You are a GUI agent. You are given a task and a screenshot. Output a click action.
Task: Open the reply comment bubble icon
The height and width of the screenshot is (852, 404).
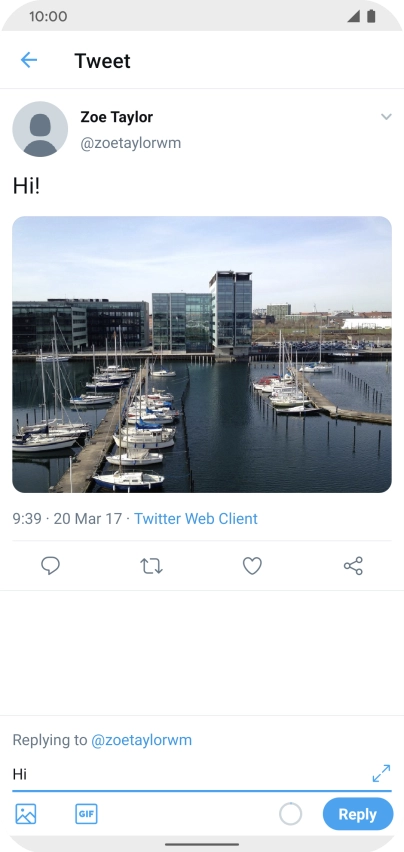(50, 566)
